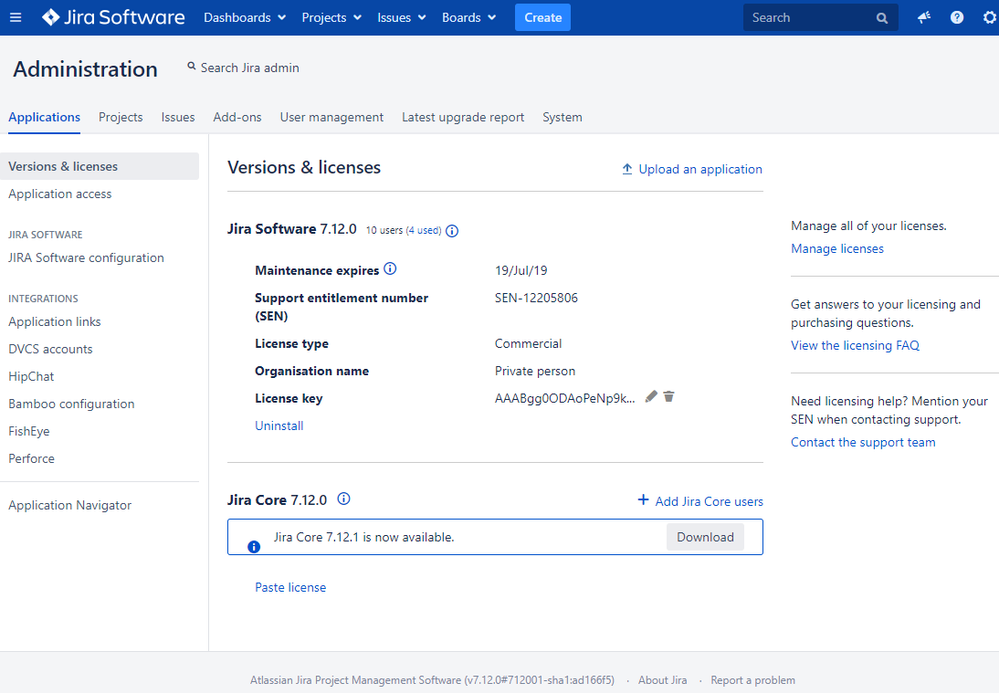Screen dimensions: 999x693
Task: Click the upload arrow icon
Action: [x=627, y=169]
